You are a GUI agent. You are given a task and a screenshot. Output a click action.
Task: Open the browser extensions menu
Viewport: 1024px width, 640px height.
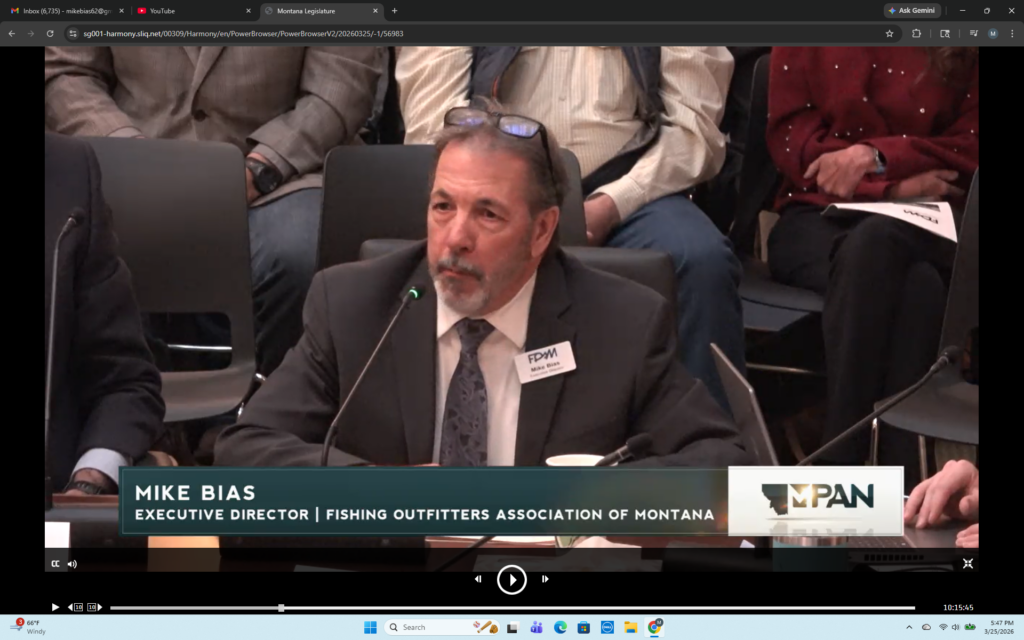click(917, 33)
